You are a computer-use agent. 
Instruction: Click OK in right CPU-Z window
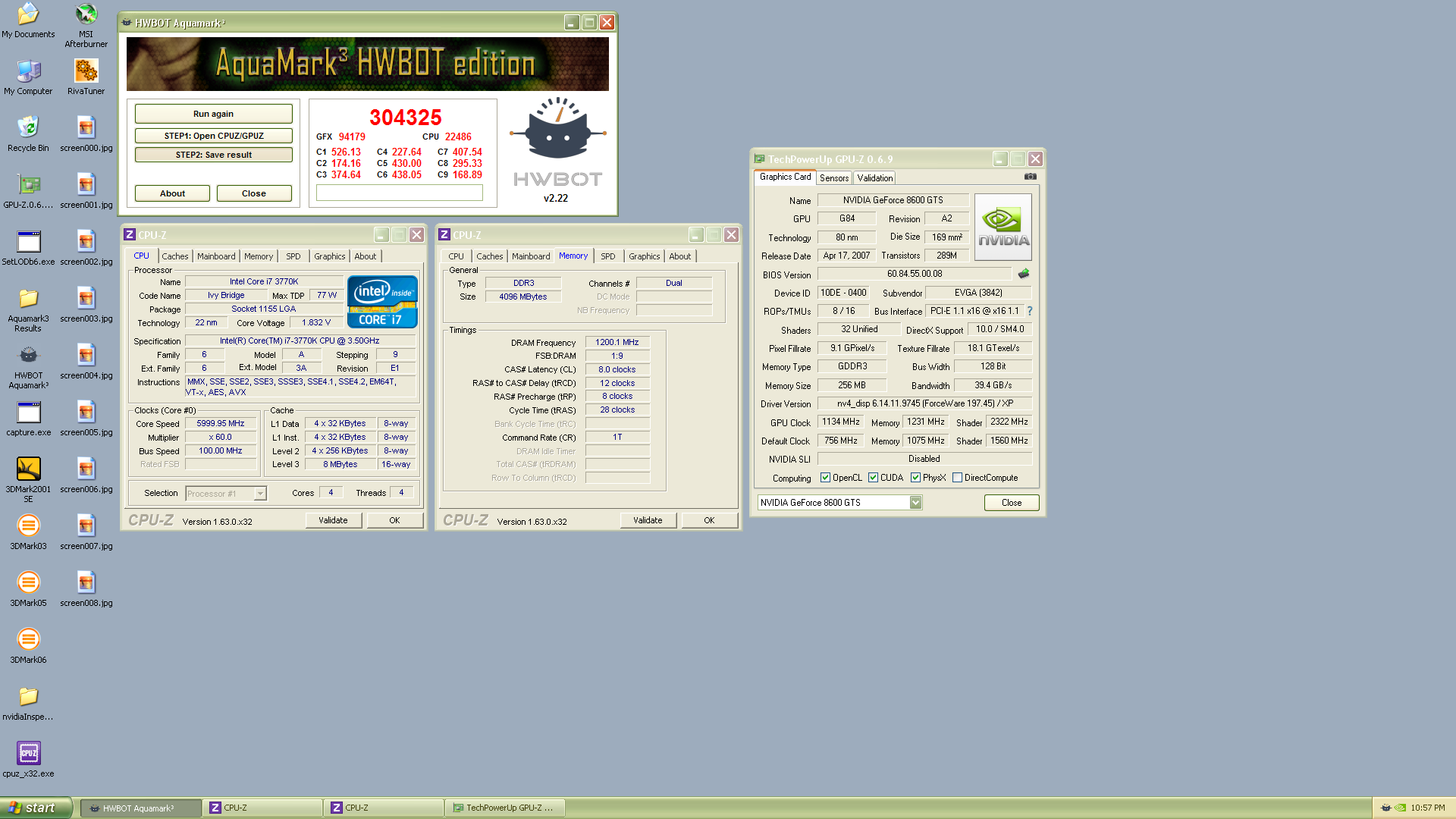pos(709,520)
